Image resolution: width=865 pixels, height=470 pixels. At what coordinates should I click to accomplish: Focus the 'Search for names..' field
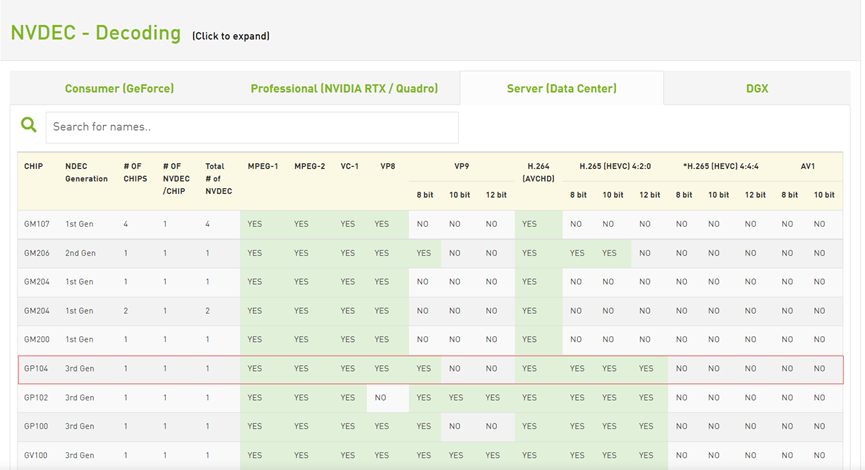tap(252, 127)
